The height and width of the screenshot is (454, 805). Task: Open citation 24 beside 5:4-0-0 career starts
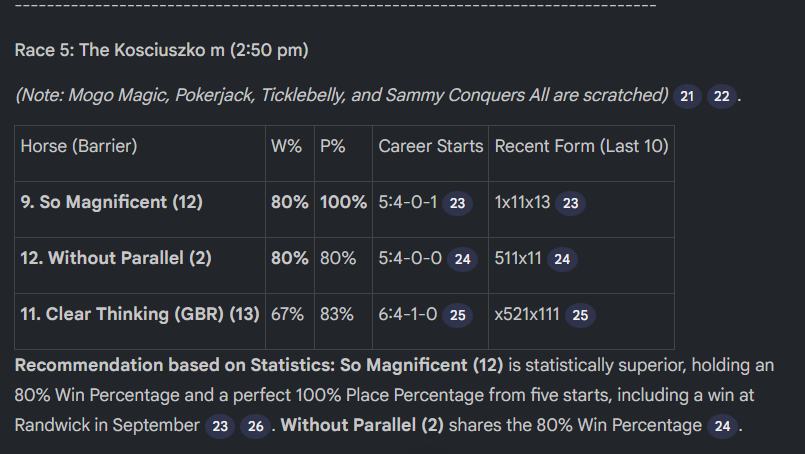(463, 259)
